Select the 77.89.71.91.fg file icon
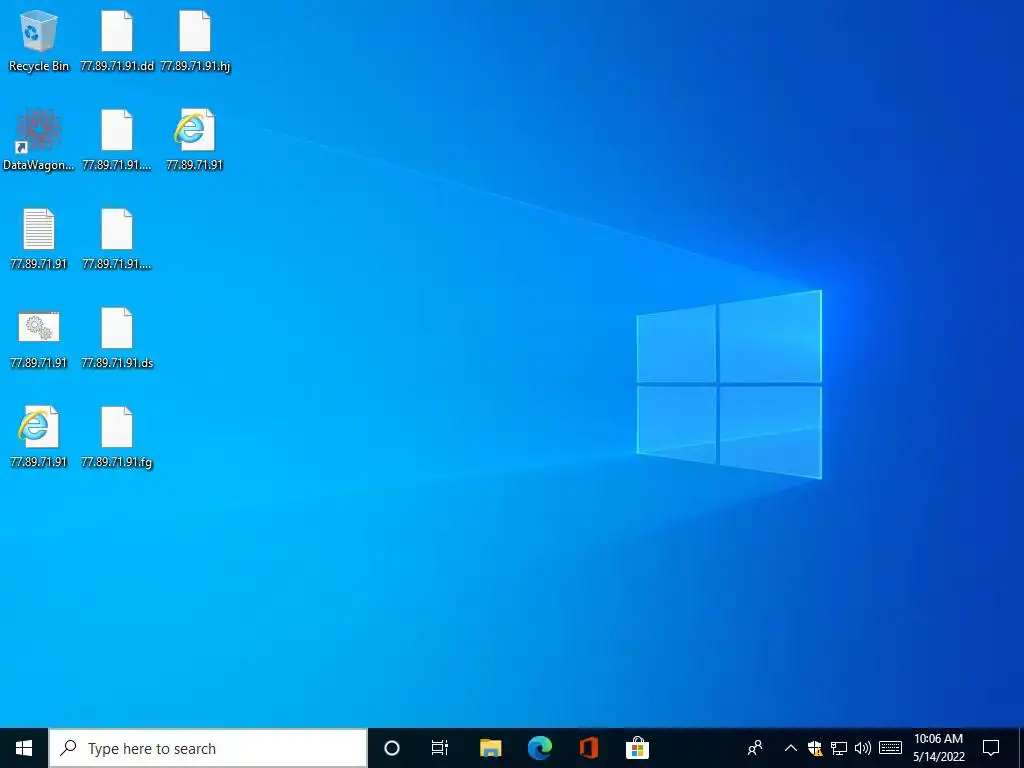 pos(117,438)
